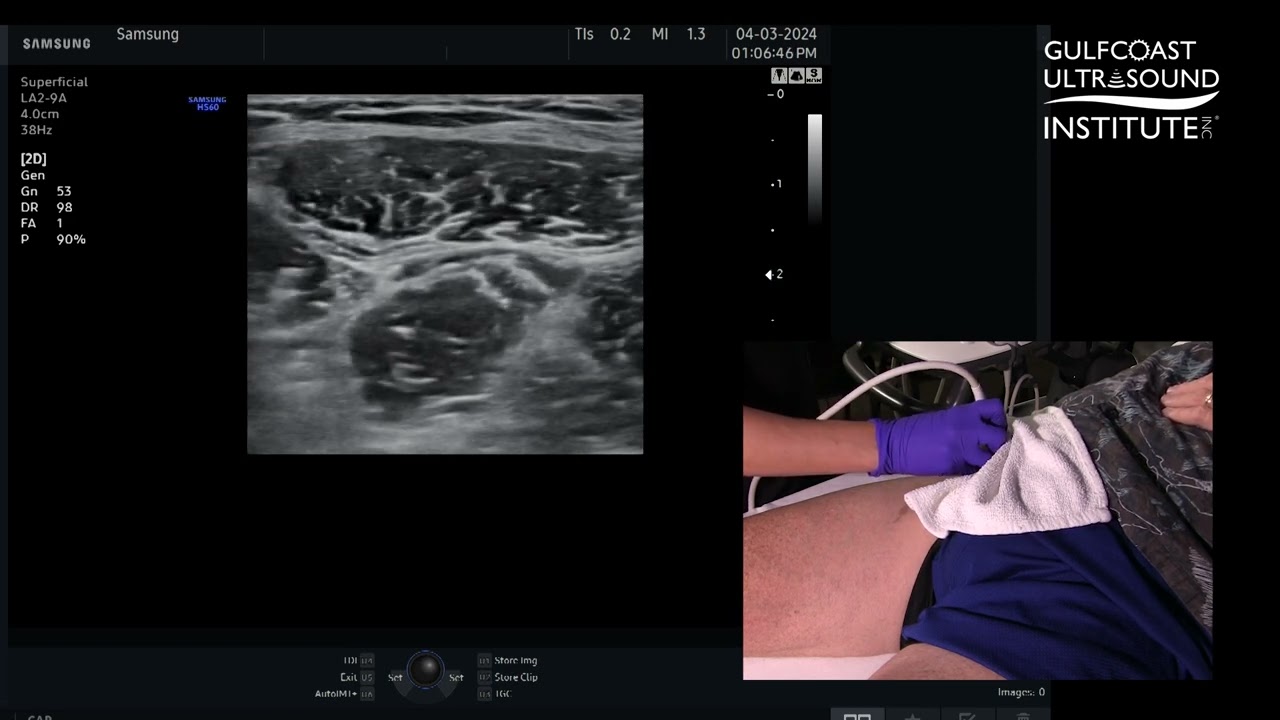Click the depth scale 1 marker
1280x720 pixels.
(776, 184)
